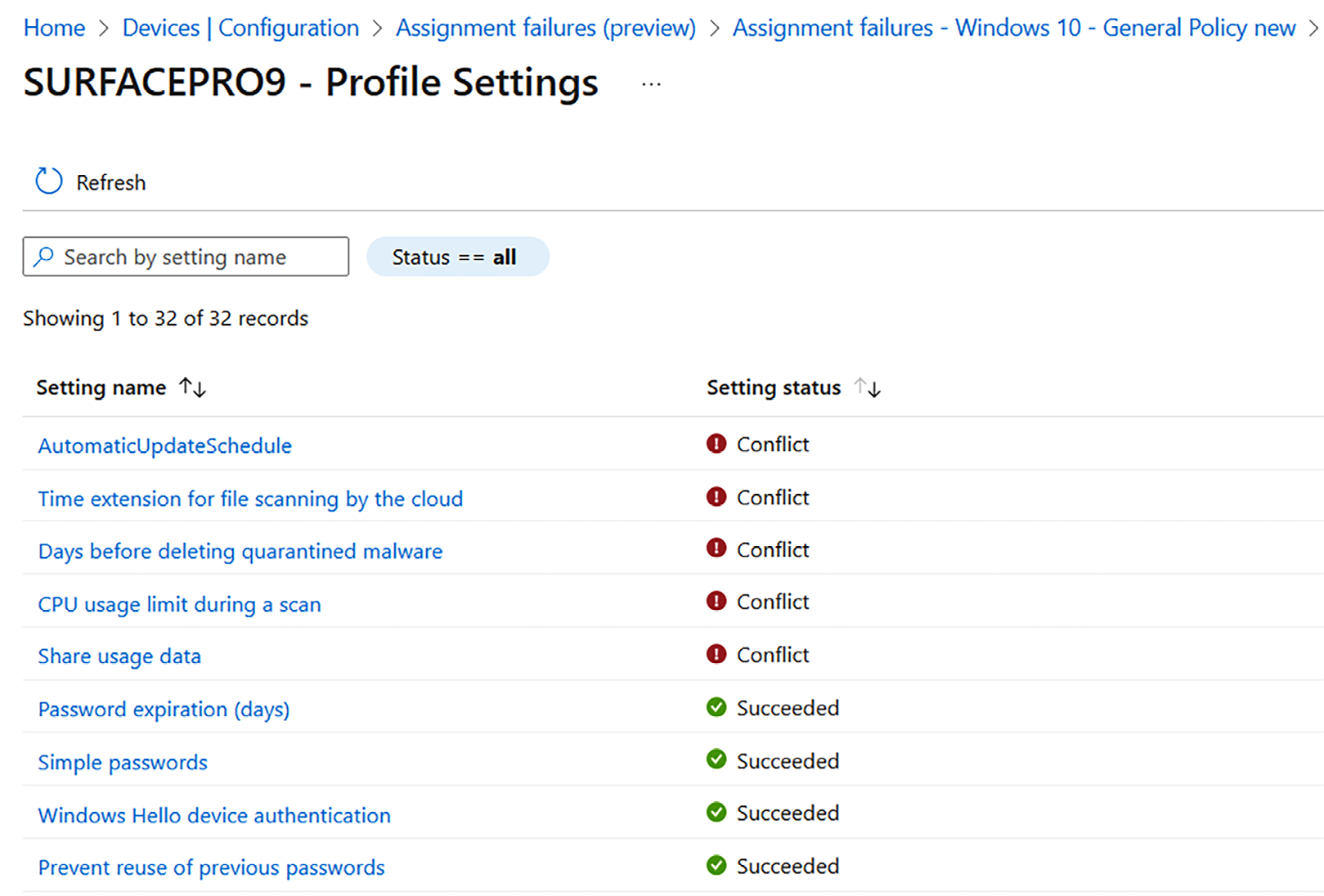Click the search magnifier icon

click(44, 257)
